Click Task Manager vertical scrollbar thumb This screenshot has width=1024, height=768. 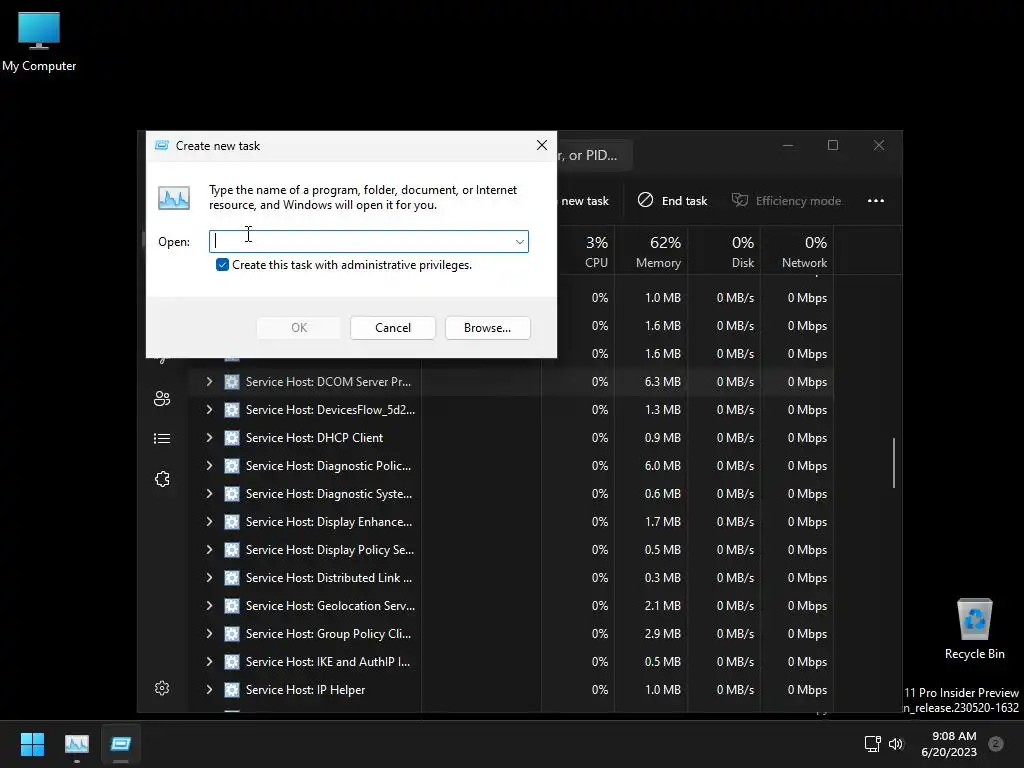coord(893,463)
